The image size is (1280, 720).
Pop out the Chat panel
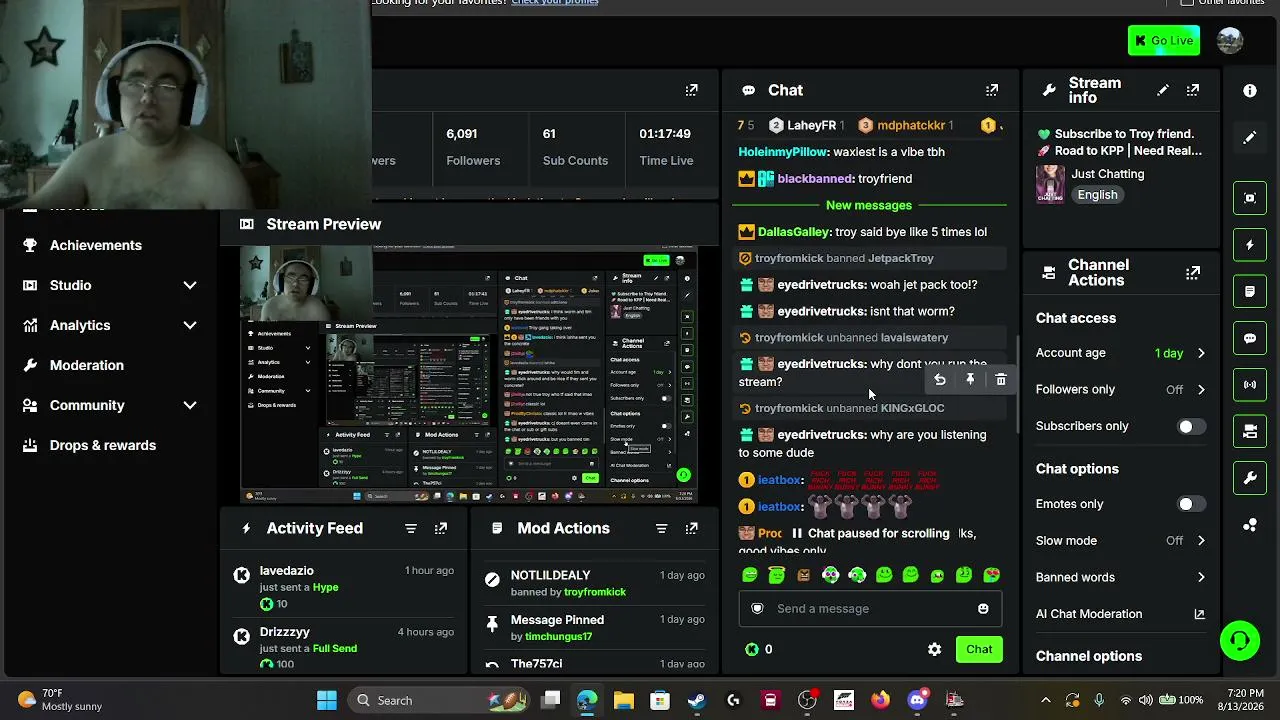992,90
